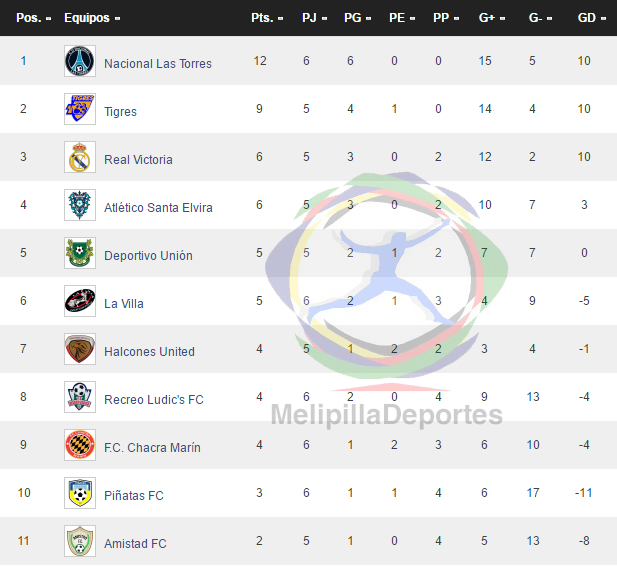The image size is (617, 567).
Task: Open the Nacional Las Torres link
Action: (x=158, y=64)
